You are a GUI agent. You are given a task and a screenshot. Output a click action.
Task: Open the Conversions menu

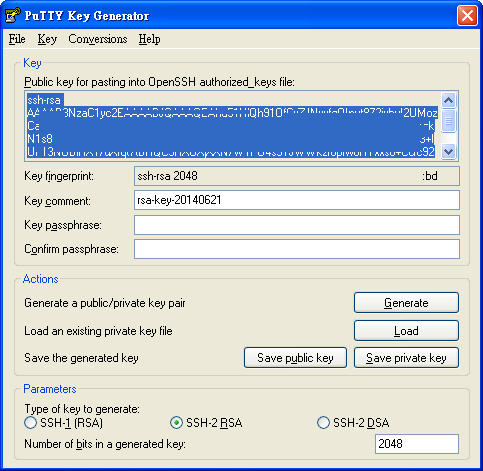(98, 39)
